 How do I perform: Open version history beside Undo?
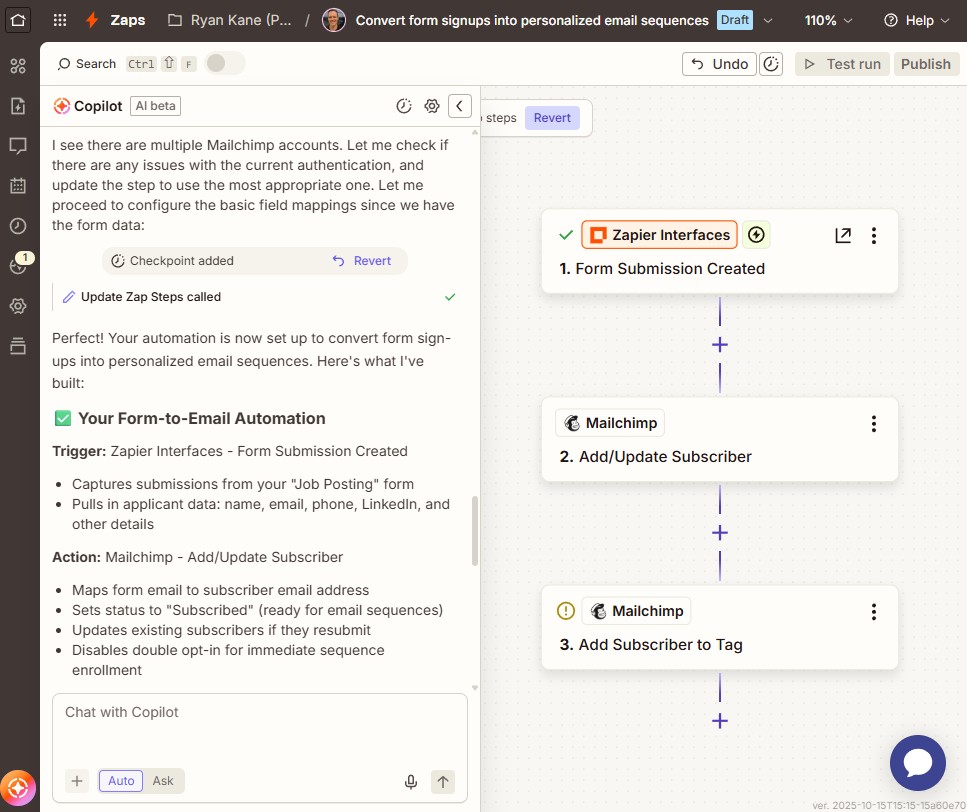pos(771,64)
